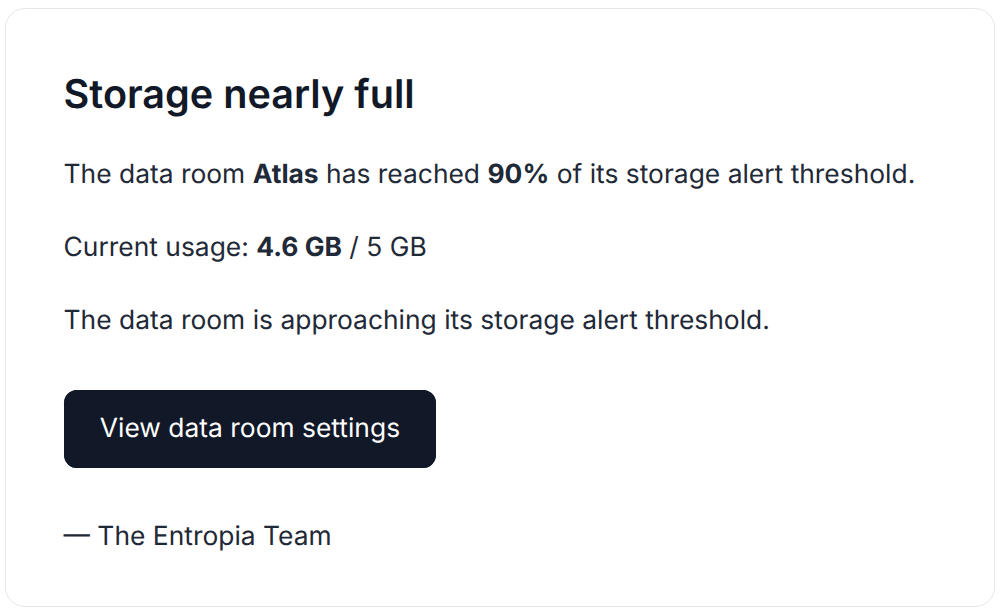Click the word Storage in the heading
Viewport: 1000px width, 615px height.
140,94
